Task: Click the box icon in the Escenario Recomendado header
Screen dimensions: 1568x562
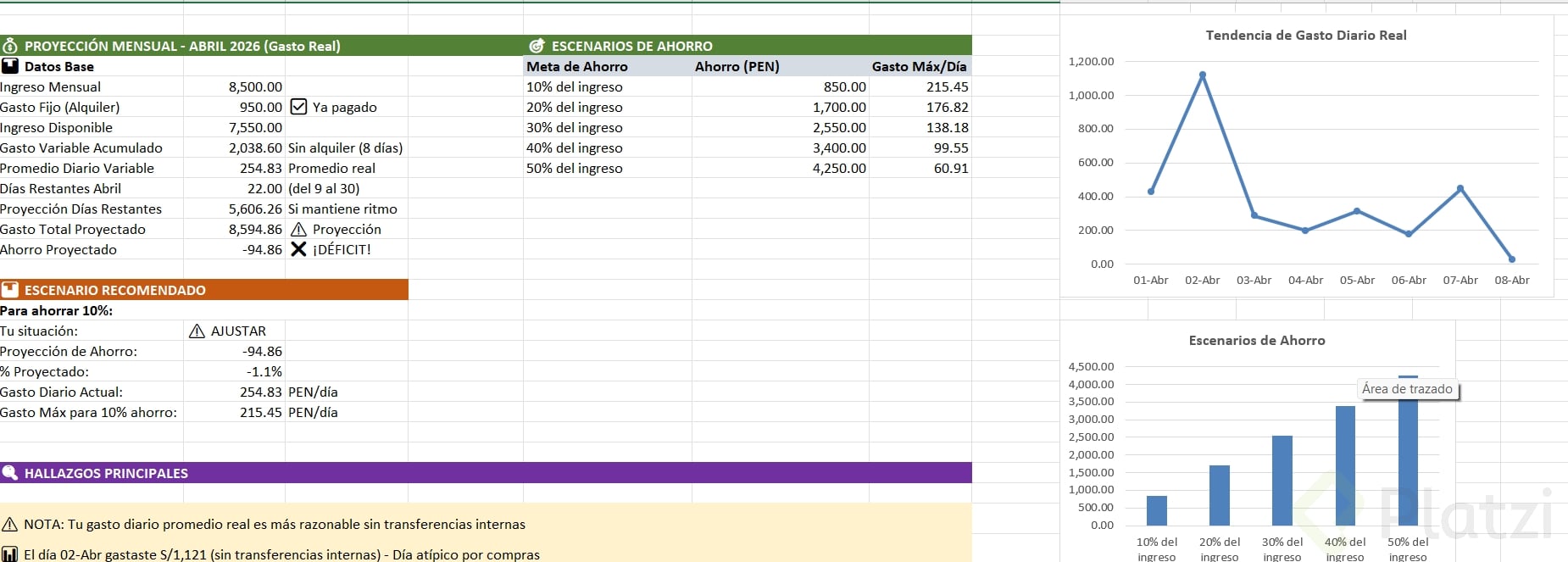Action: [10, 290]
